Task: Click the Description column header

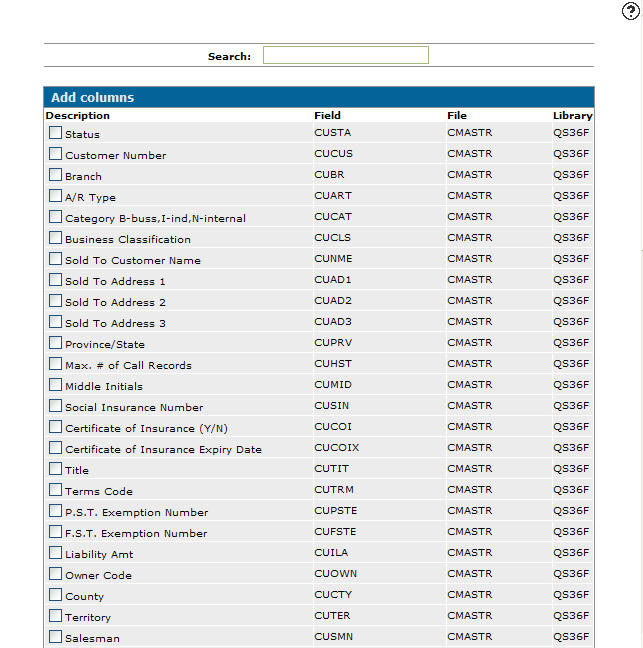Action: click(78, 115)
